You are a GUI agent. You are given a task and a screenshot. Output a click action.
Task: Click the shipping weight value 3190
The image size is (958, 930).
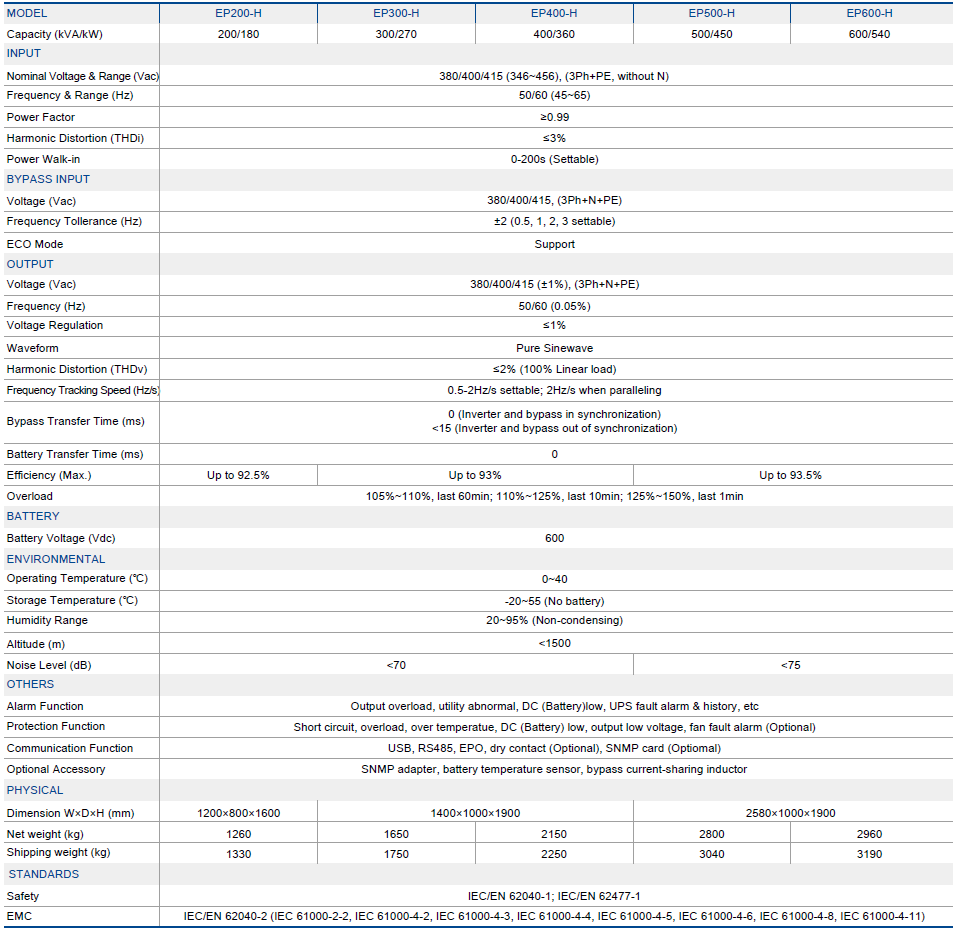coord(869,854)
